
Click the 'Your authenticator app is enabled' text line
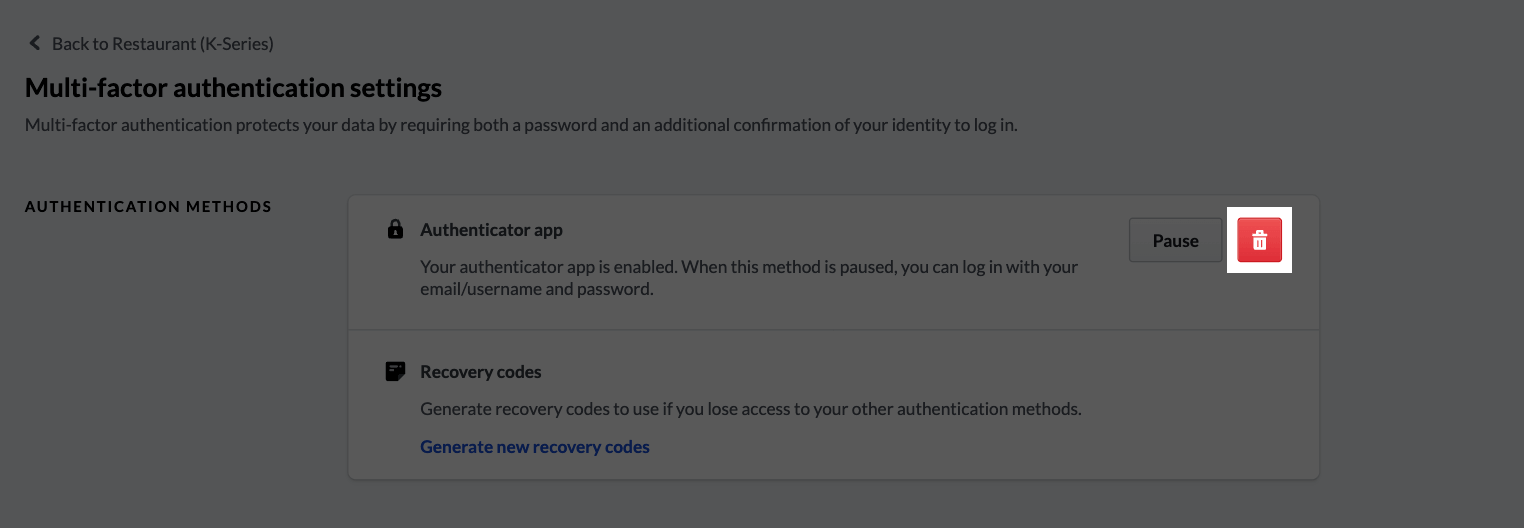click(748, 267)
